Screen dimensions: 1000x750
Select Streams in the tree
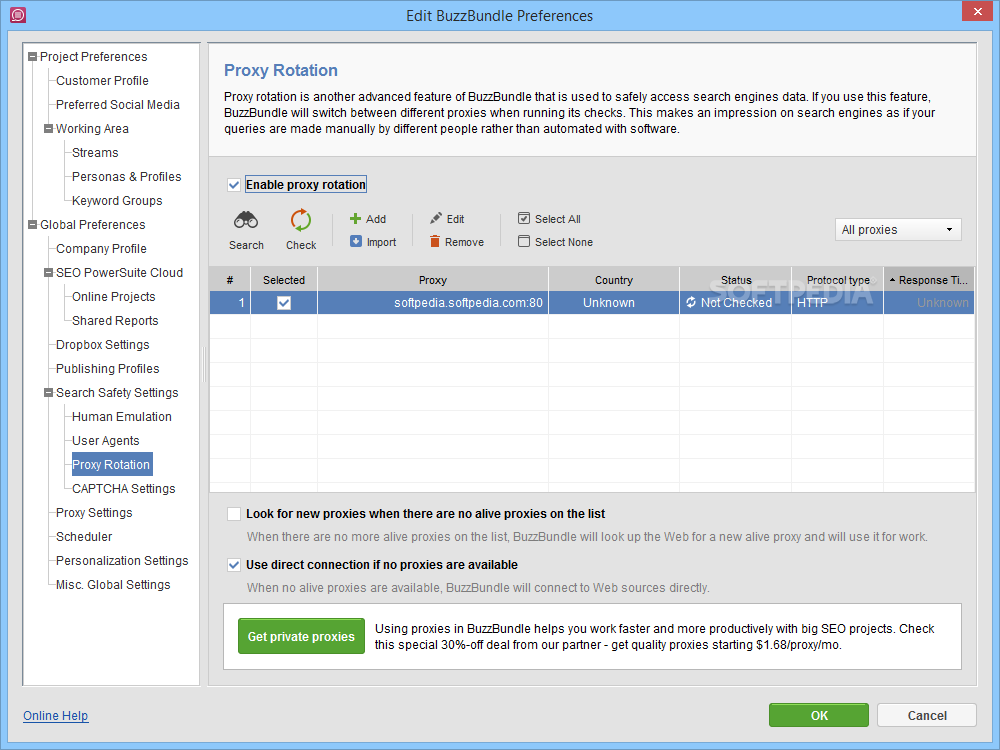coord(95,153)
